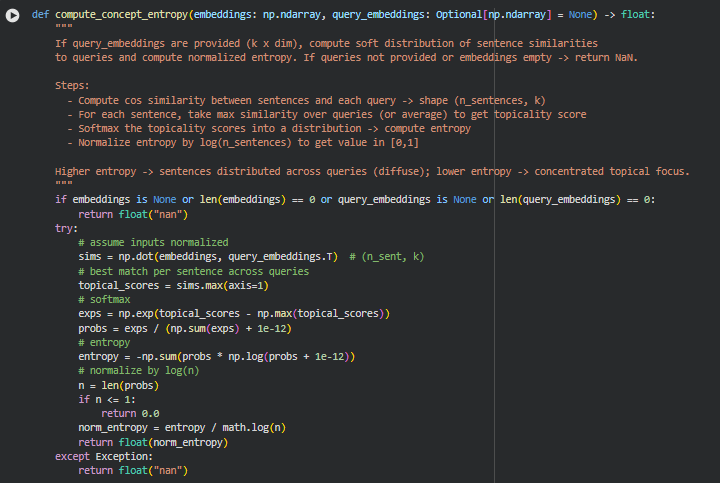The height and width of the screenshot is (483, 720).
Task: Run the compute_concept_entropy code cell
Action: (x=13, y=17)
